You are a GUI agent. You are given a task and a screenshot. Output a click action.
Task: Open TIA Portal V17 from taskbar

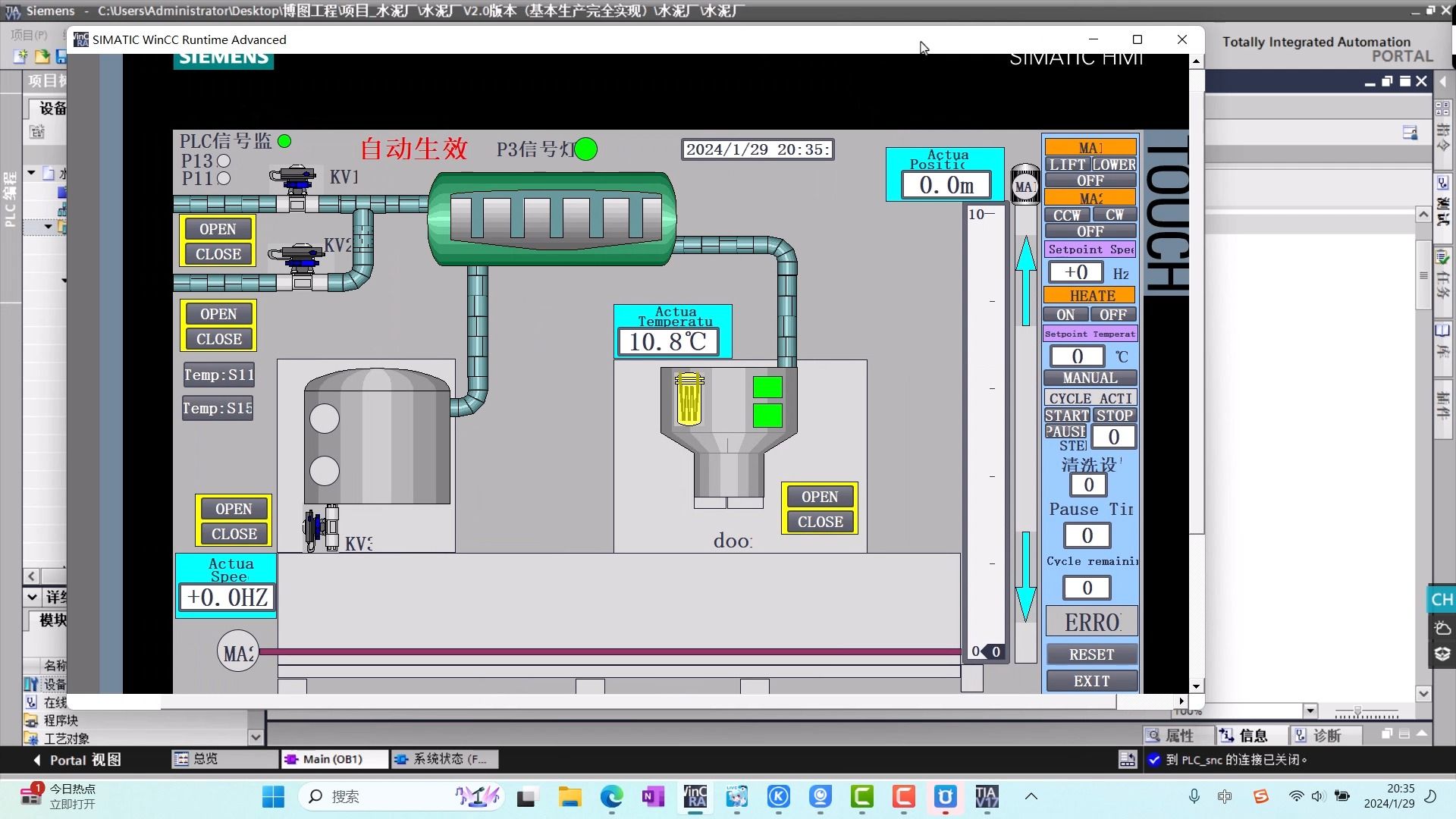click(x=987, y=796)
